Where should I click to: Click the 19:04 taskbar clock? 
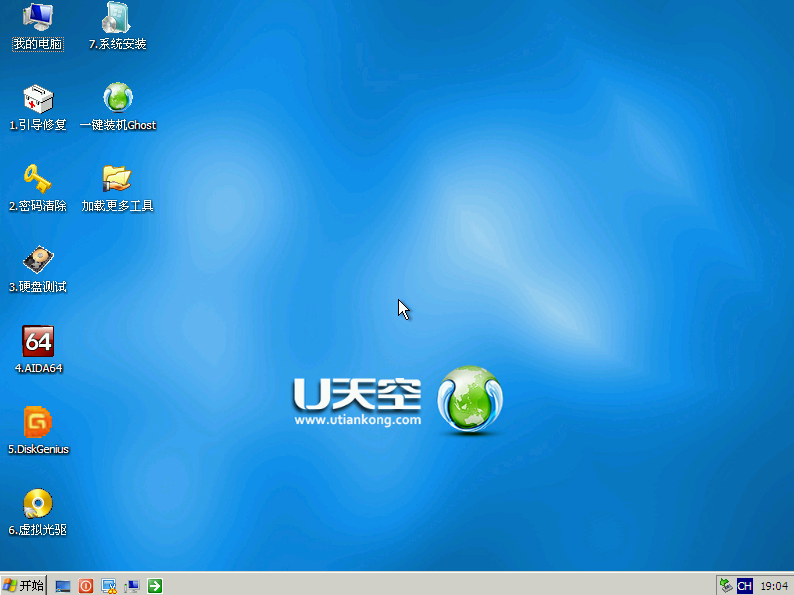(x=774, y=586)
